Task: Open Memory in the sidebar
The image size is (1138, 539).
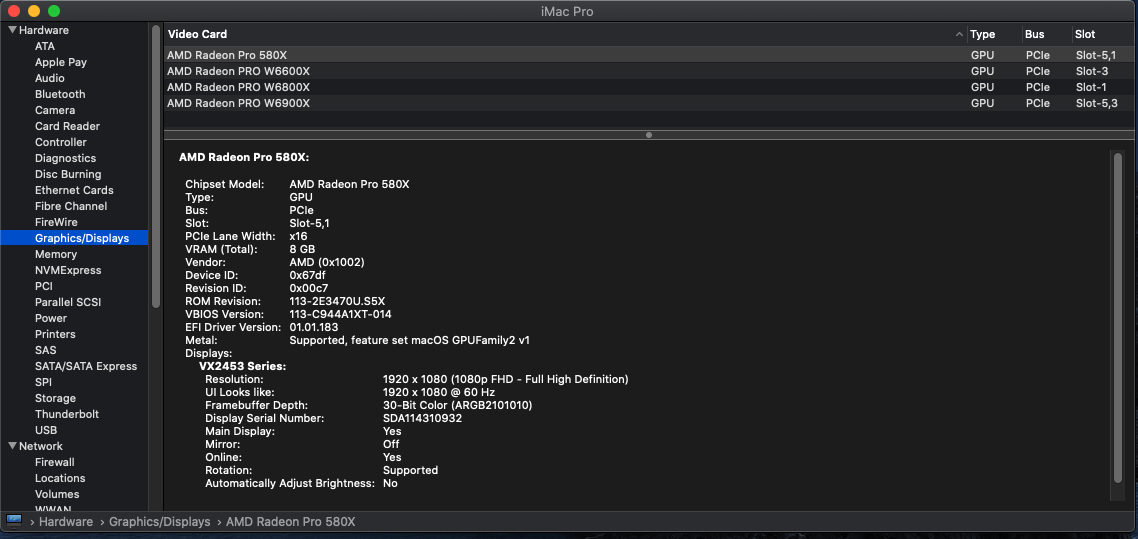Action: point(56,254)
